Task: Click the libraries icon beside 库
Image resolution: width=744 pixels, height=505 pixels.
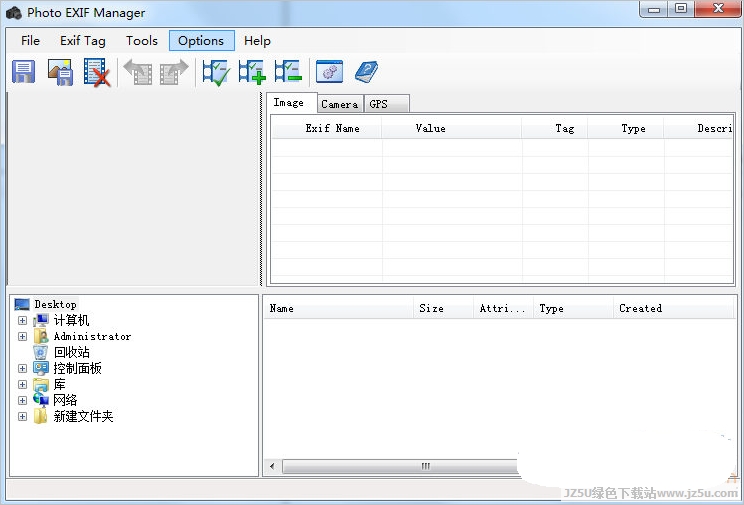Action: (x=41, y=384)
